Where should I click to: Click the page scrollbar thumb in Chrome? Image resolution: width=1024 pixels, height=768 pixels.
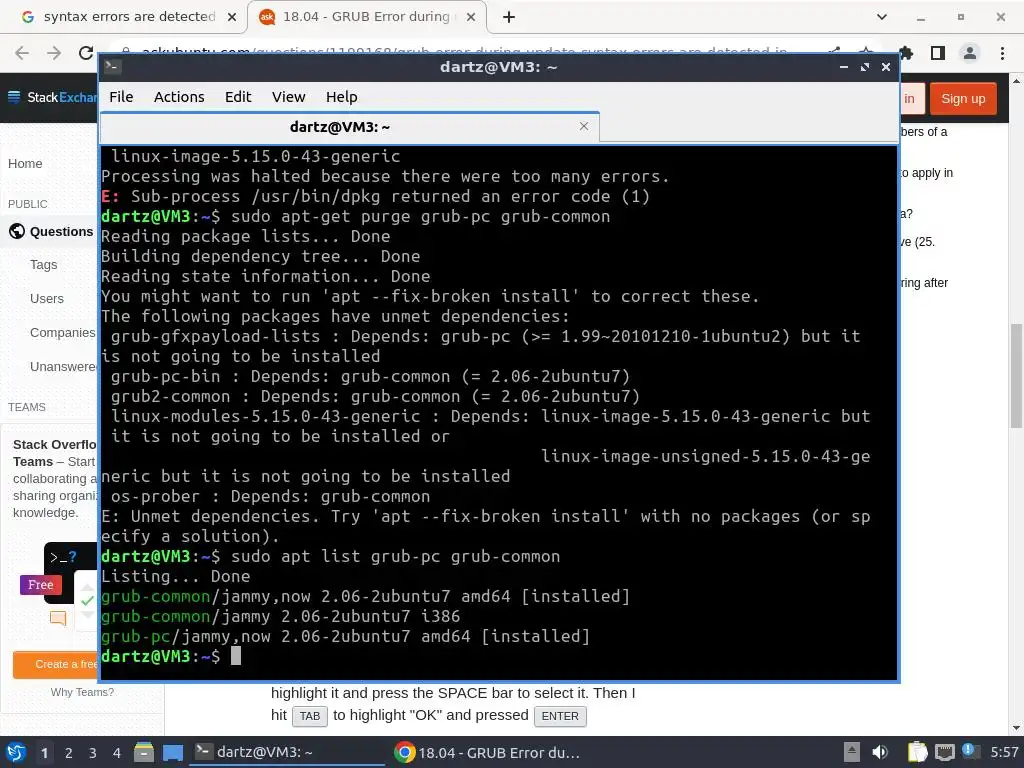click(1016, 376)
